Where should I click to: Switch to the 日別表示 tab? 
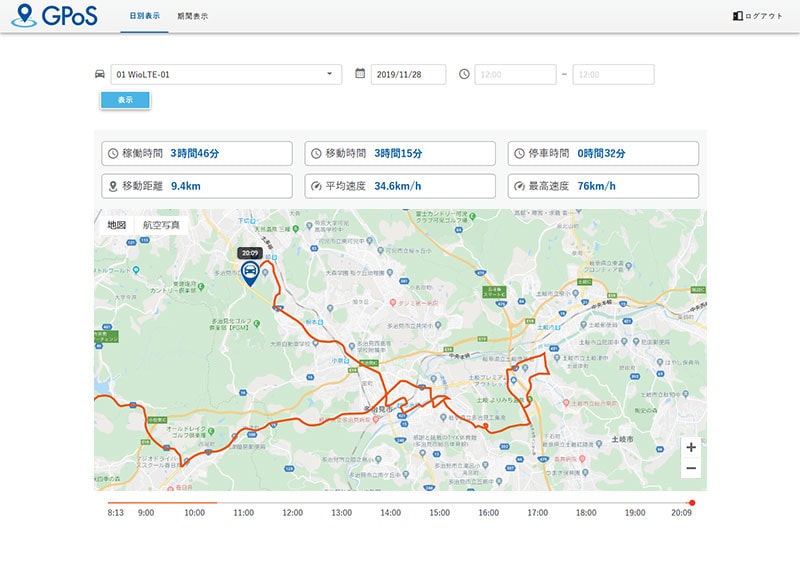[x=144, y=16]
